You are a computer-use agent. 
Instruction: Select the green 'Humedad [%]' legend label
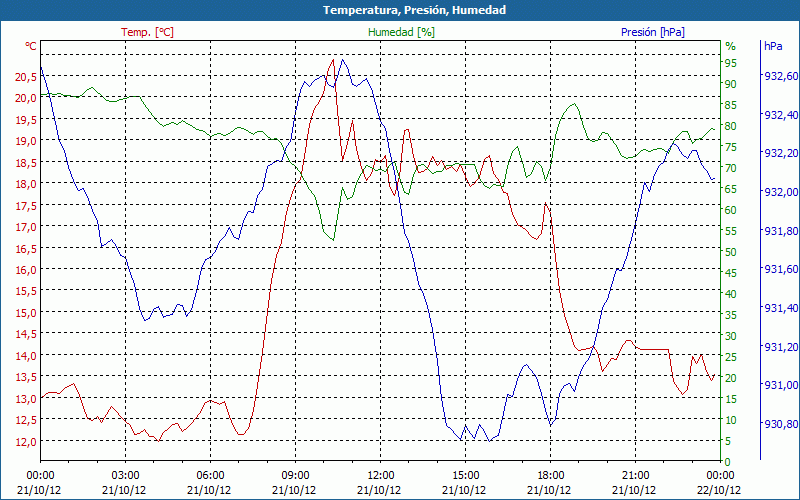pos(402,32)
